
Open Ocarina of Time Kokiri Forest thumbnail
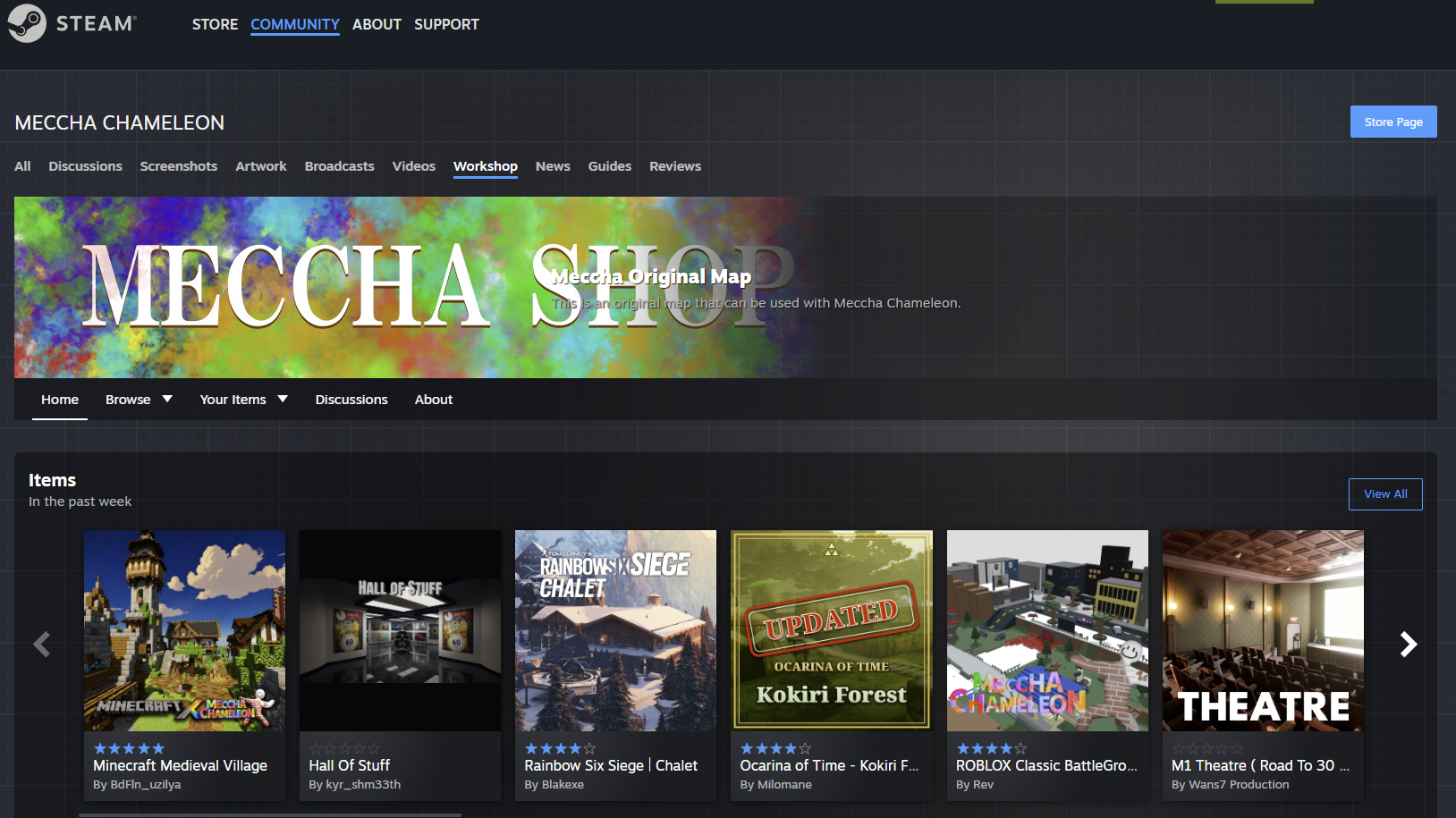(x=832, y=630)
